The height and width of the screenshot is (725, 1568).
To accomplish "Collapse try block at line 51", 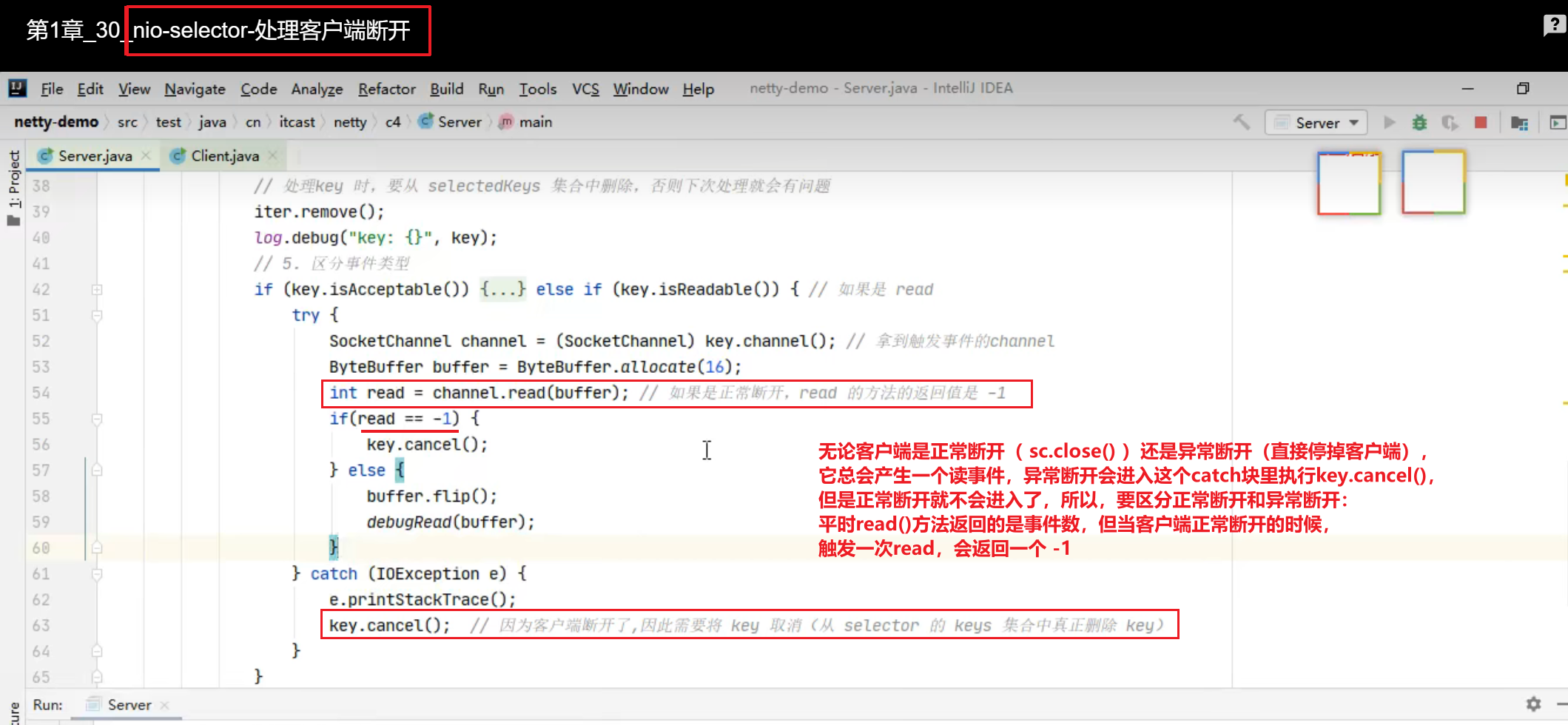I will (97, 315).
